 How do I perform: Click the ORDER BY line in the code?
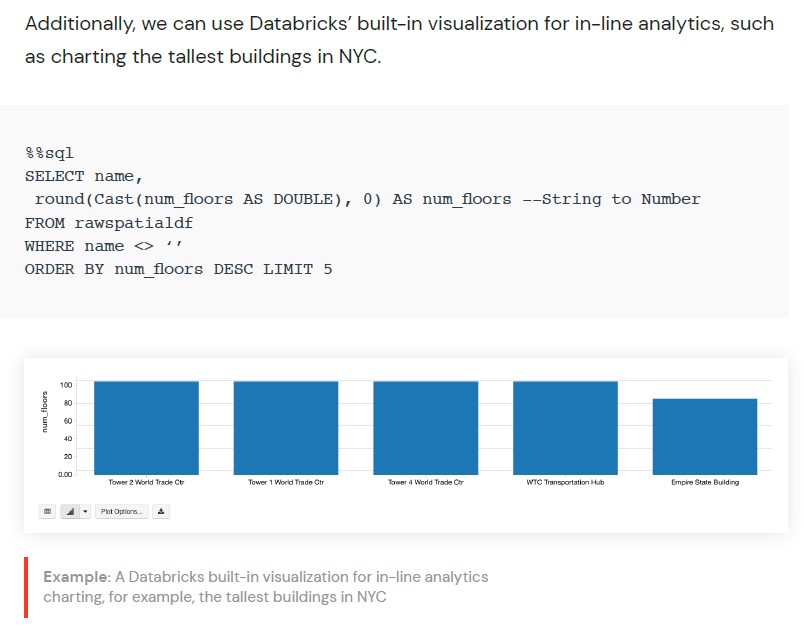178,269
